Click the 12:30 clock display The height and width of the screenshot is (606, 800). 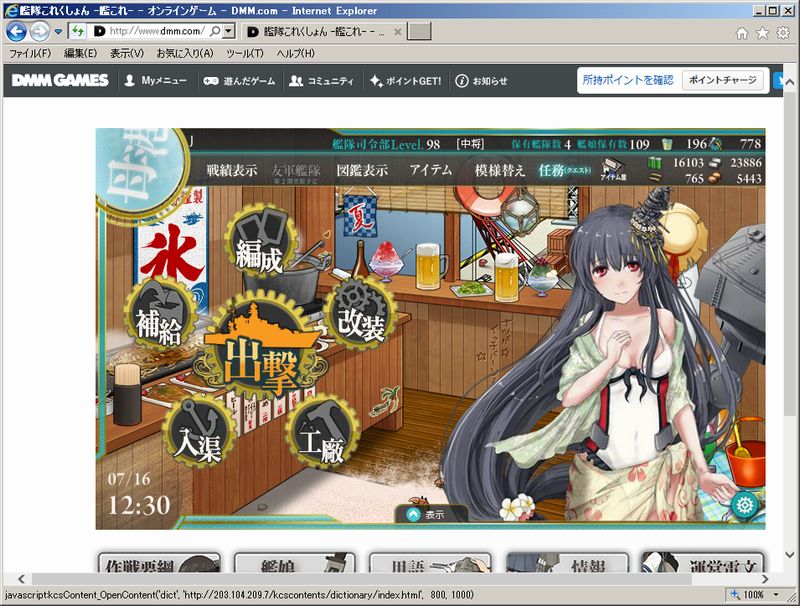pos(139,506)
